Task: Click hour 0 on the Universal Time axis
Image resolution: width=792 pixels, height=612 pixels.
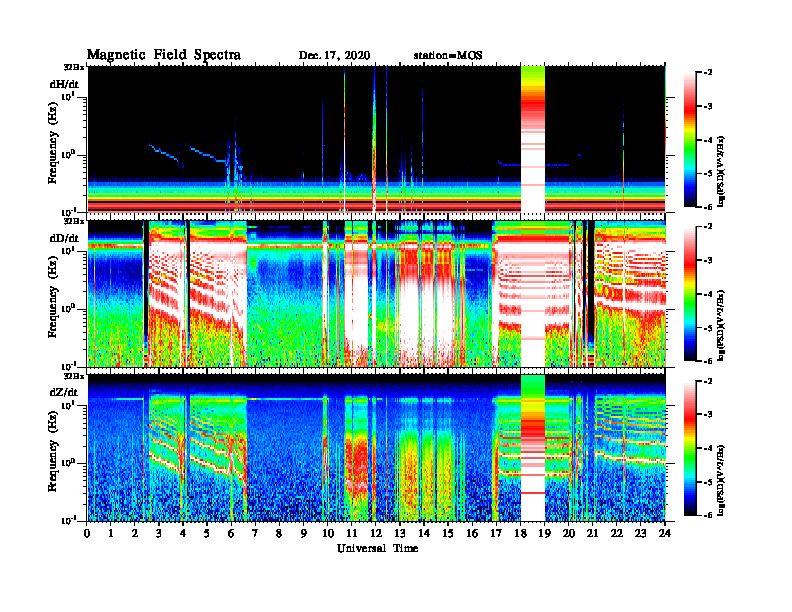Action: click(87, 534)
